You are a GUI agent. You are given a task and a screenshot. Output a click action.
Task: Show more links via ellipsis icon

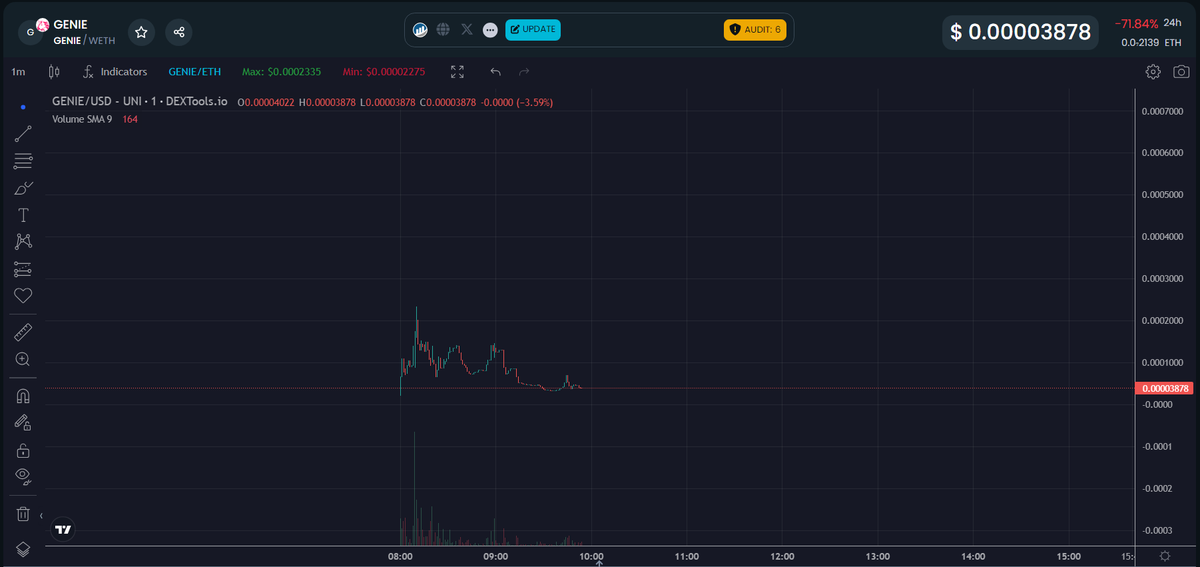(490, 30)
